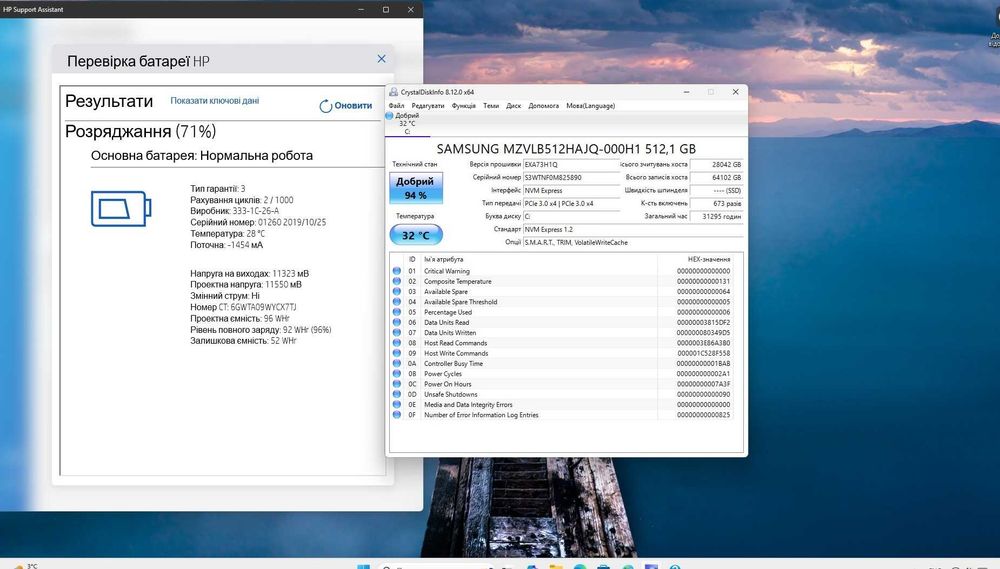Click the battery icon in HP battery check
The width and height of the screenshot is (1000, 569).
click(121, 209)
